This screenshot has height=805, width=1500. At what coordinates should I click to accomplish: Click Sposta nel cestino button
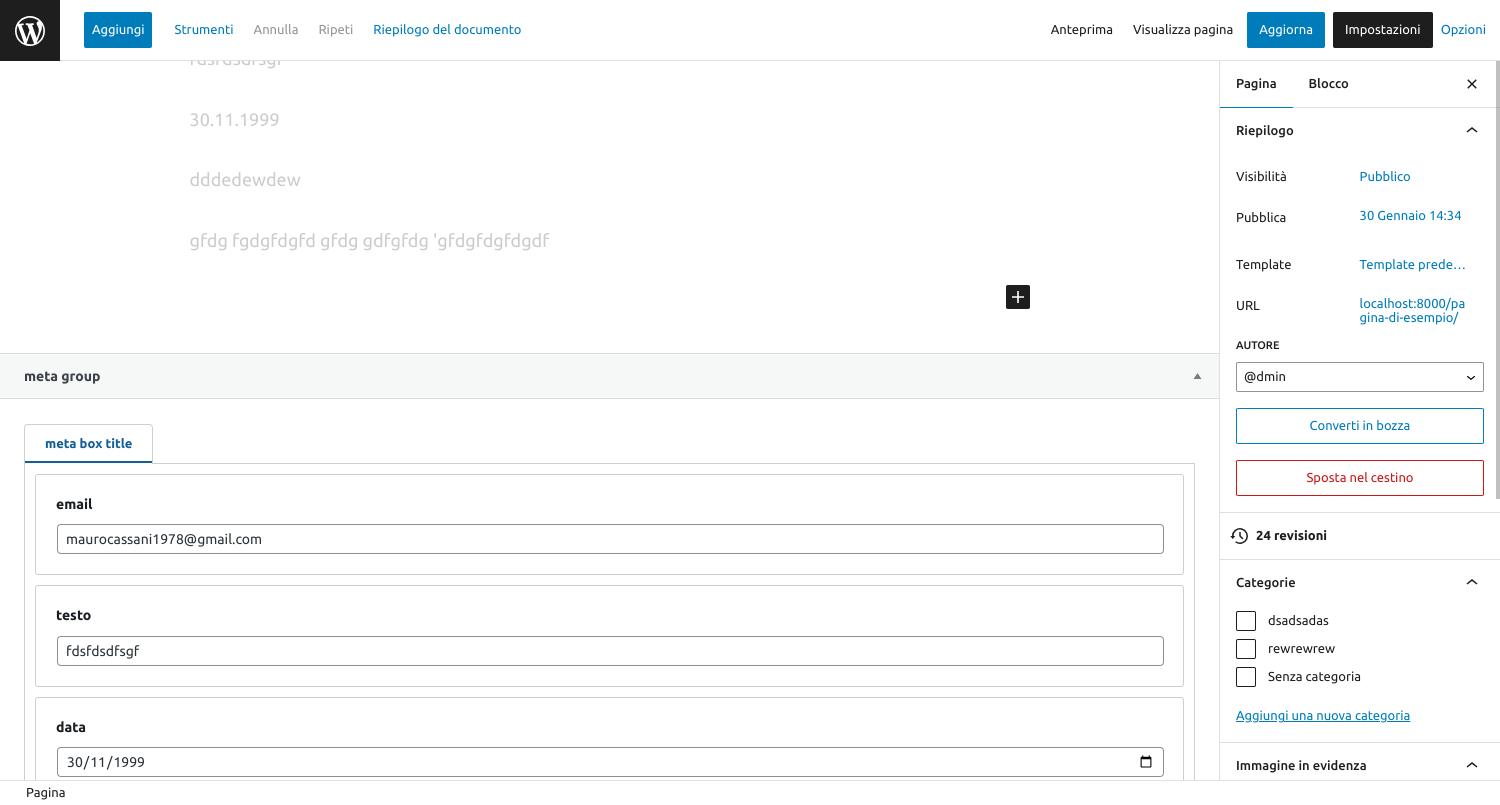pyautogui.click(x=1360, y=478)
